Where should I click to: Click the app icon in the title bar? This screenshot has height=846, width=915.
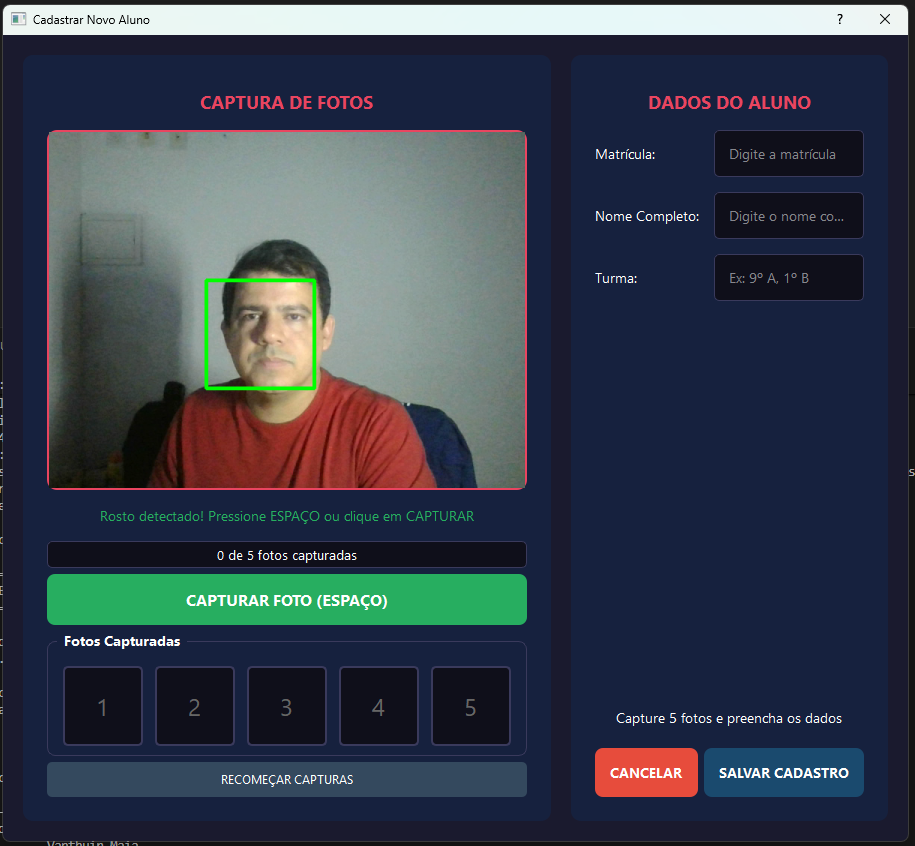[x=18, y=19]
